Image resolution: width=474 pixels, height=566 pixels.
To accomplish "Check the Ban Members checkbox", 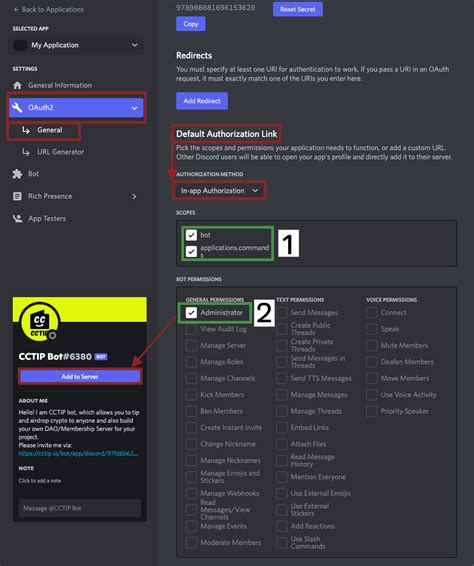I will (x=191, y=412).
